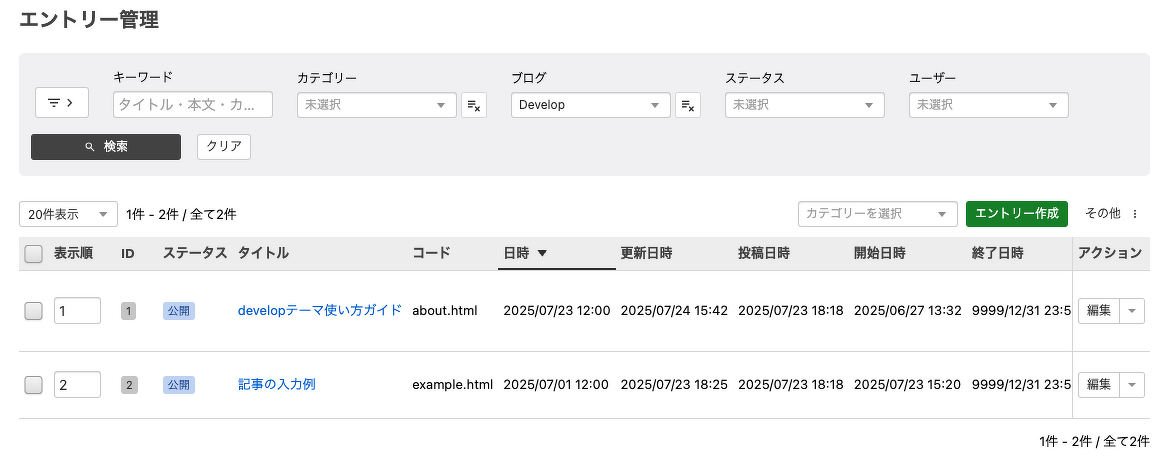
Task: Open the その他 more options menu
Action: click(1111, 214)
